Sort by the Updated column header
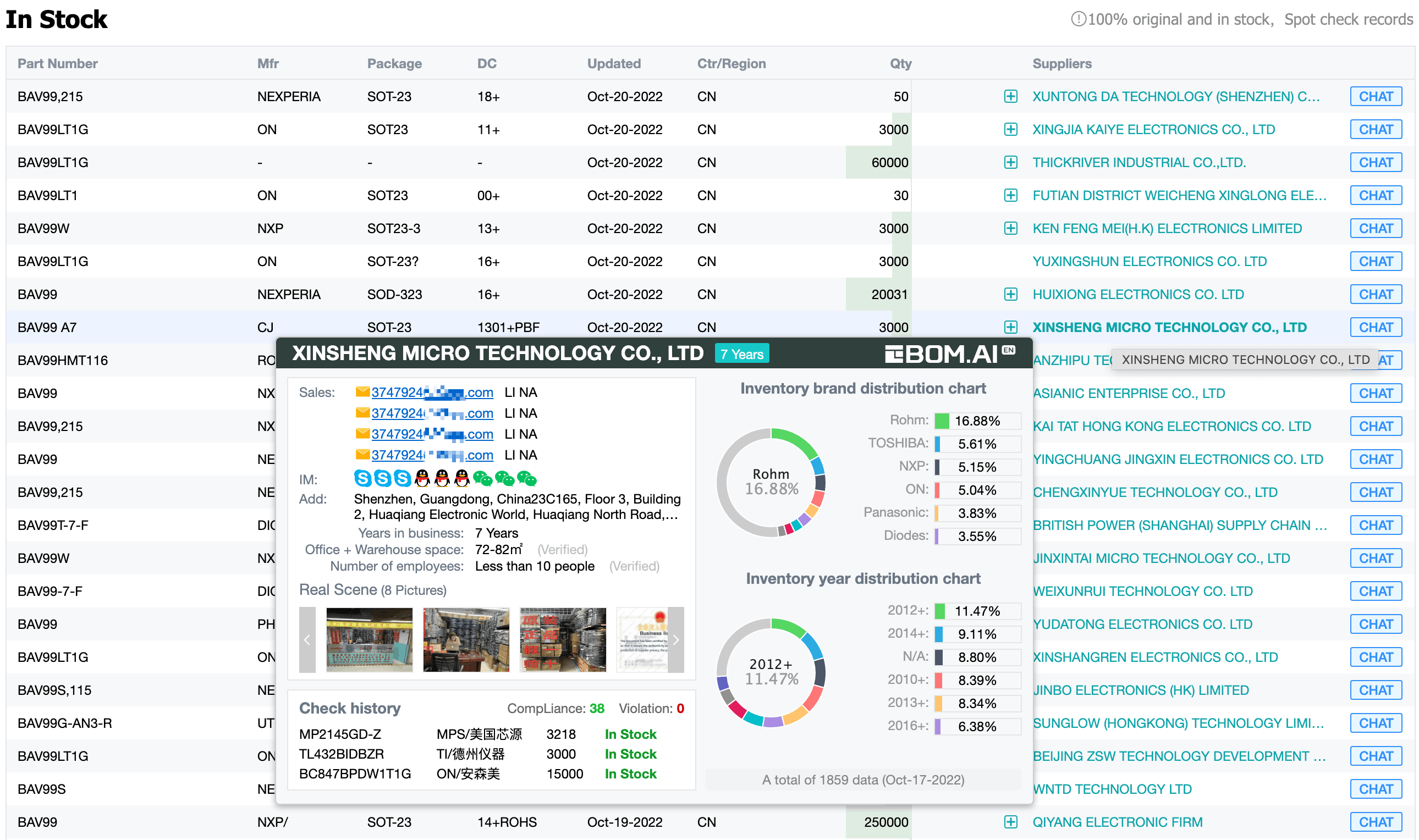 pos(614,63)
